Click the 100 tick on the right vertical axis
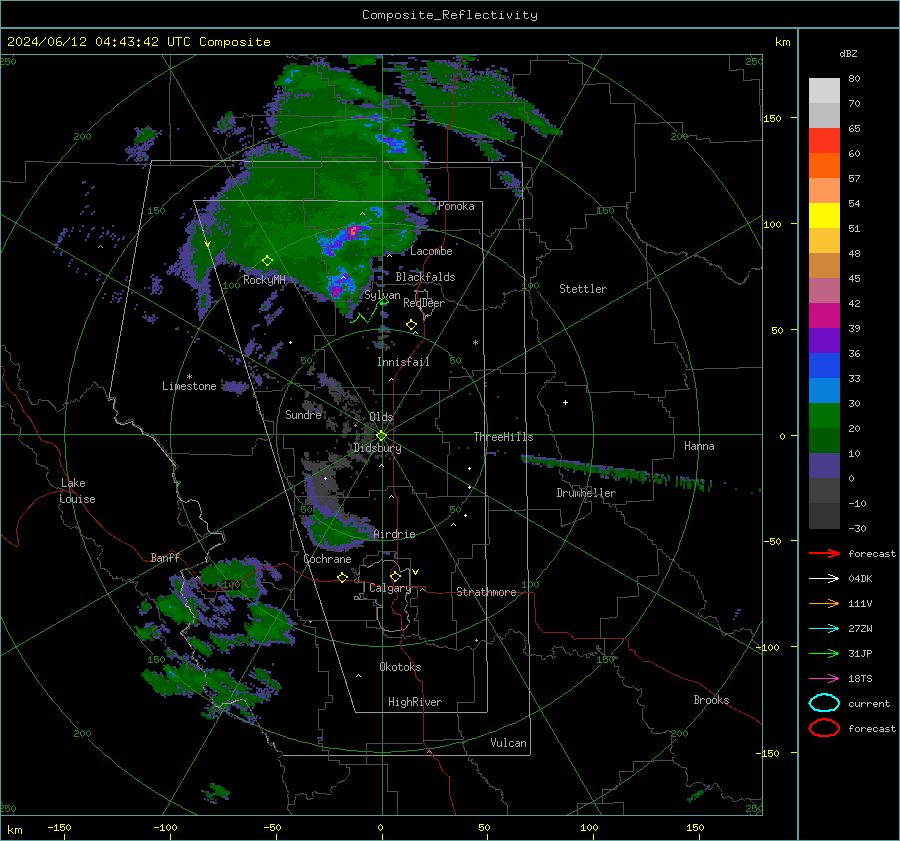The image size is (900, 841). [772, 224]
